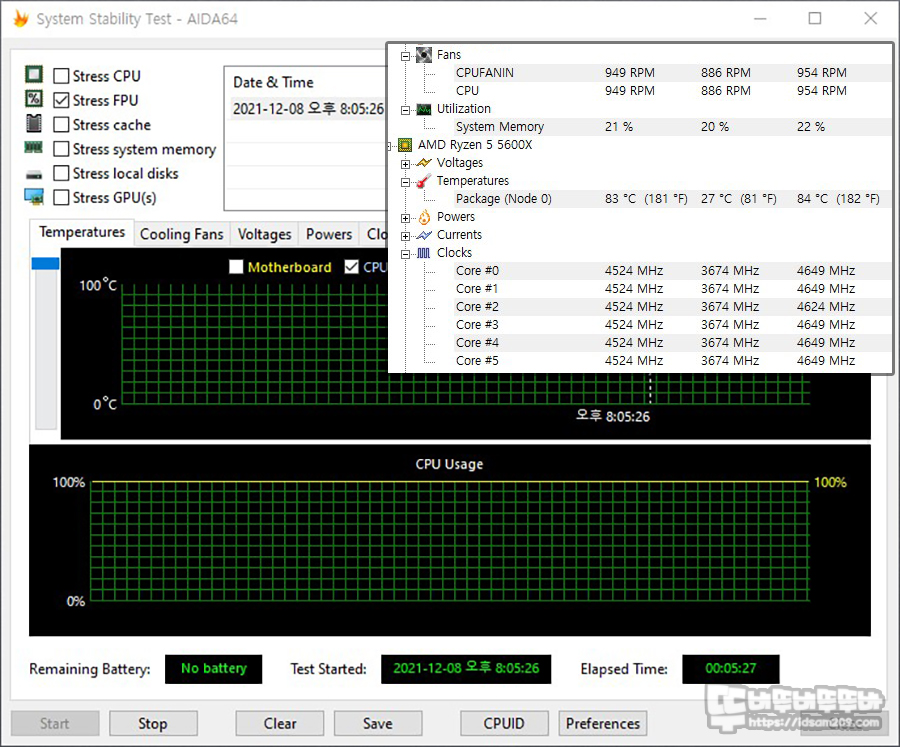The width and height of the screenshot is (900, 747).
Task: Enable the Stress CPU checkbox
Action: (x=61, y=76)
